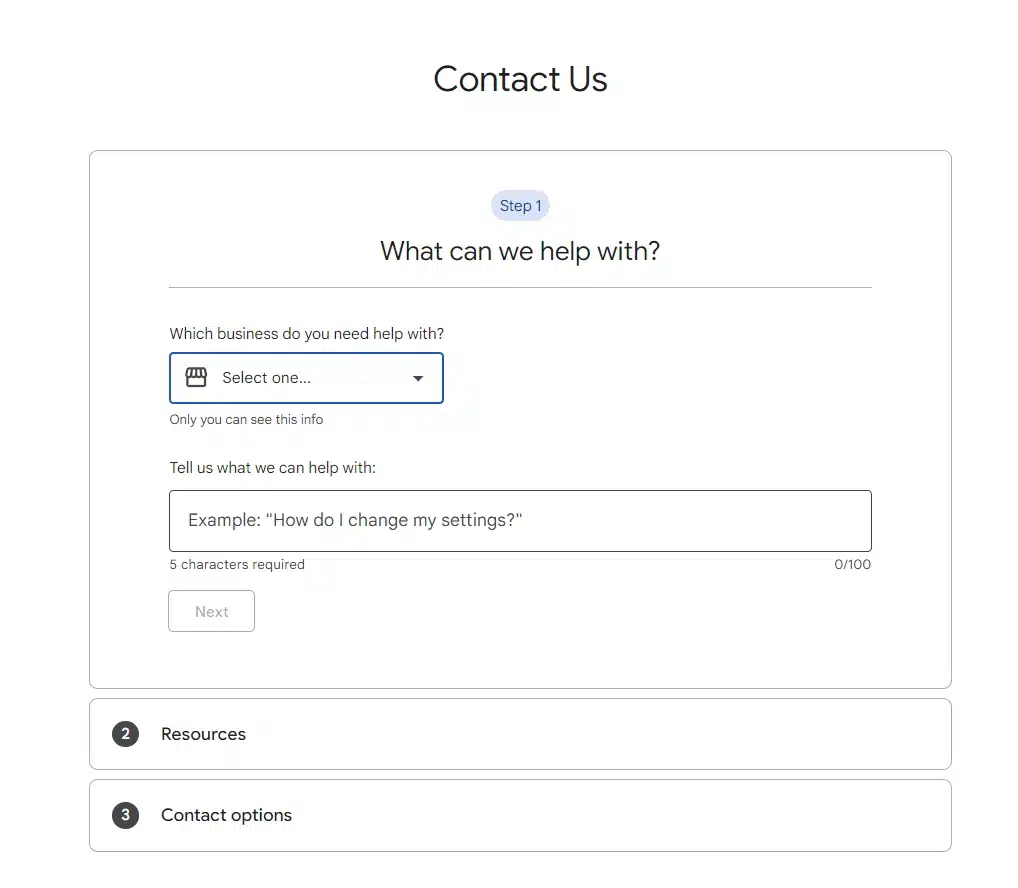The width and height of the screenshot is (1018, 888).
Task: Click the "What can we help with?" heading
Action: click(520, 251)
